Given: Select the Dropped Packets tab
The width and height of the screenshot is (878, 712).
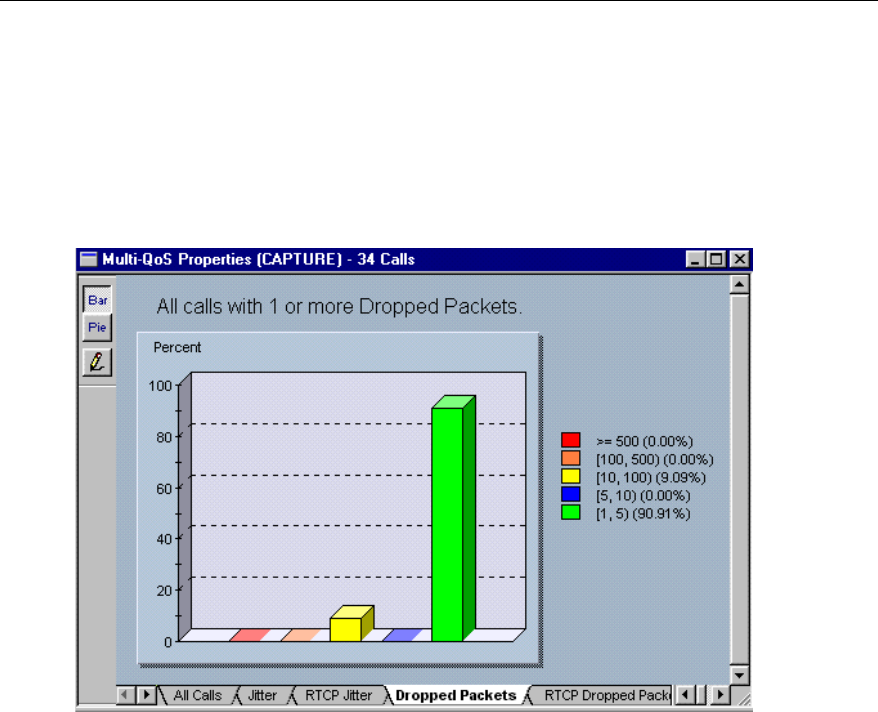Looking at the screenshot, I should click(456, 695).
